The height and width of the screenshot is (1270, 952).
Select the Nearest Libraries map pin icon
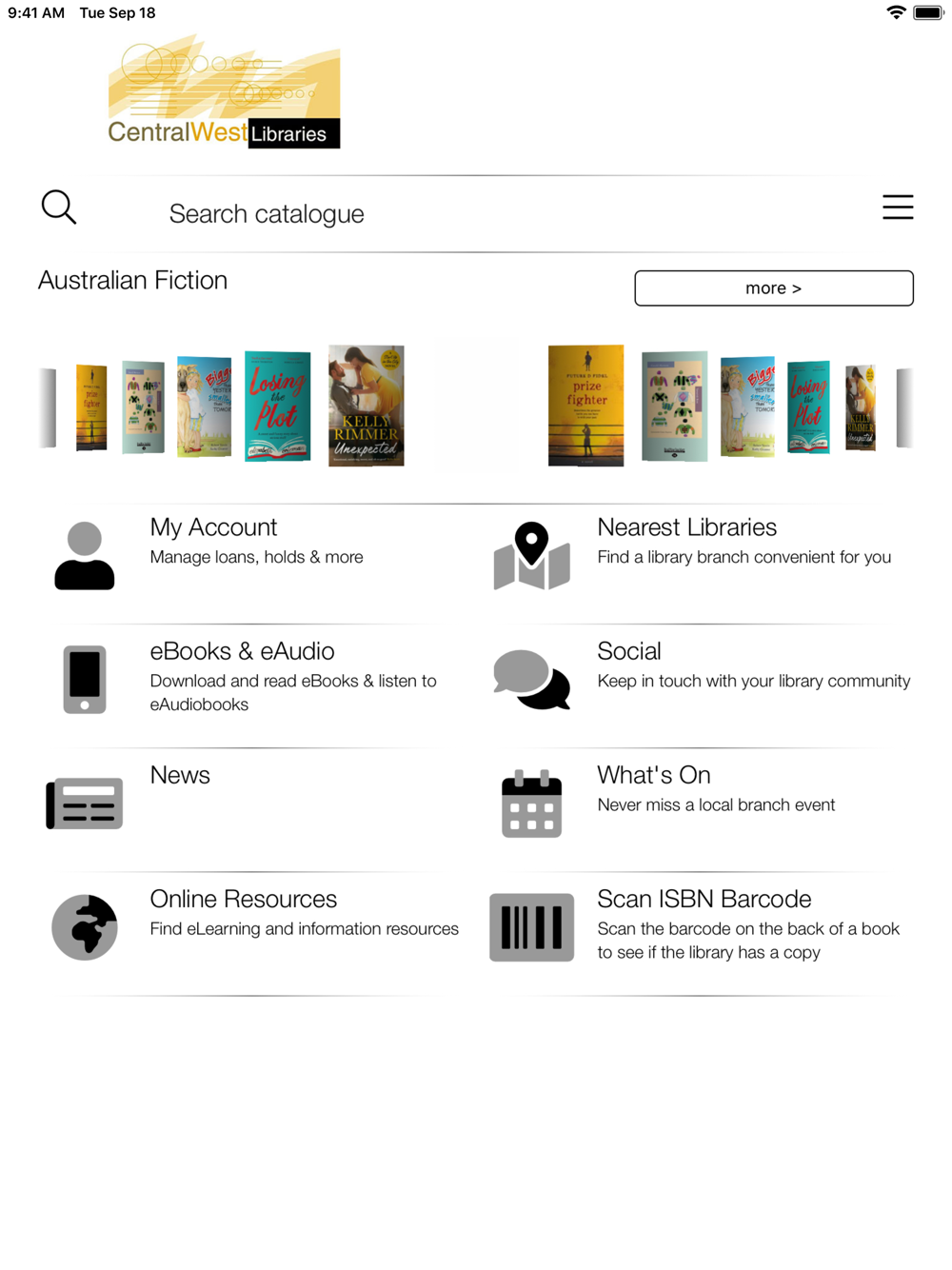point(531,556)
